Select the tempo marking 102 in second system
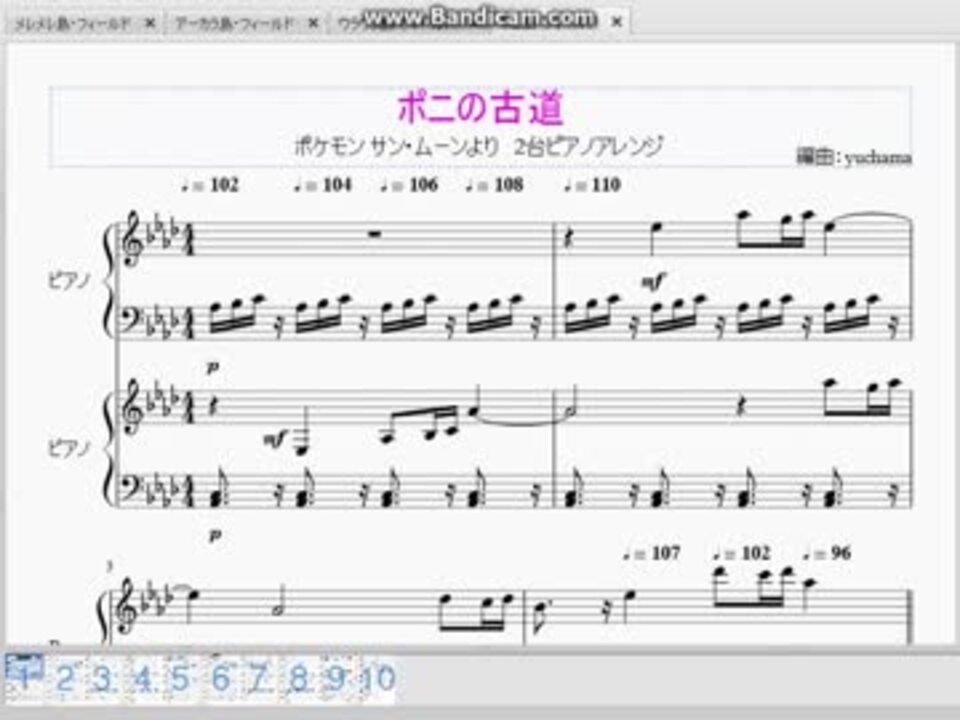The height and width of the screenshot is (720, 960). [x=742, y=553]
